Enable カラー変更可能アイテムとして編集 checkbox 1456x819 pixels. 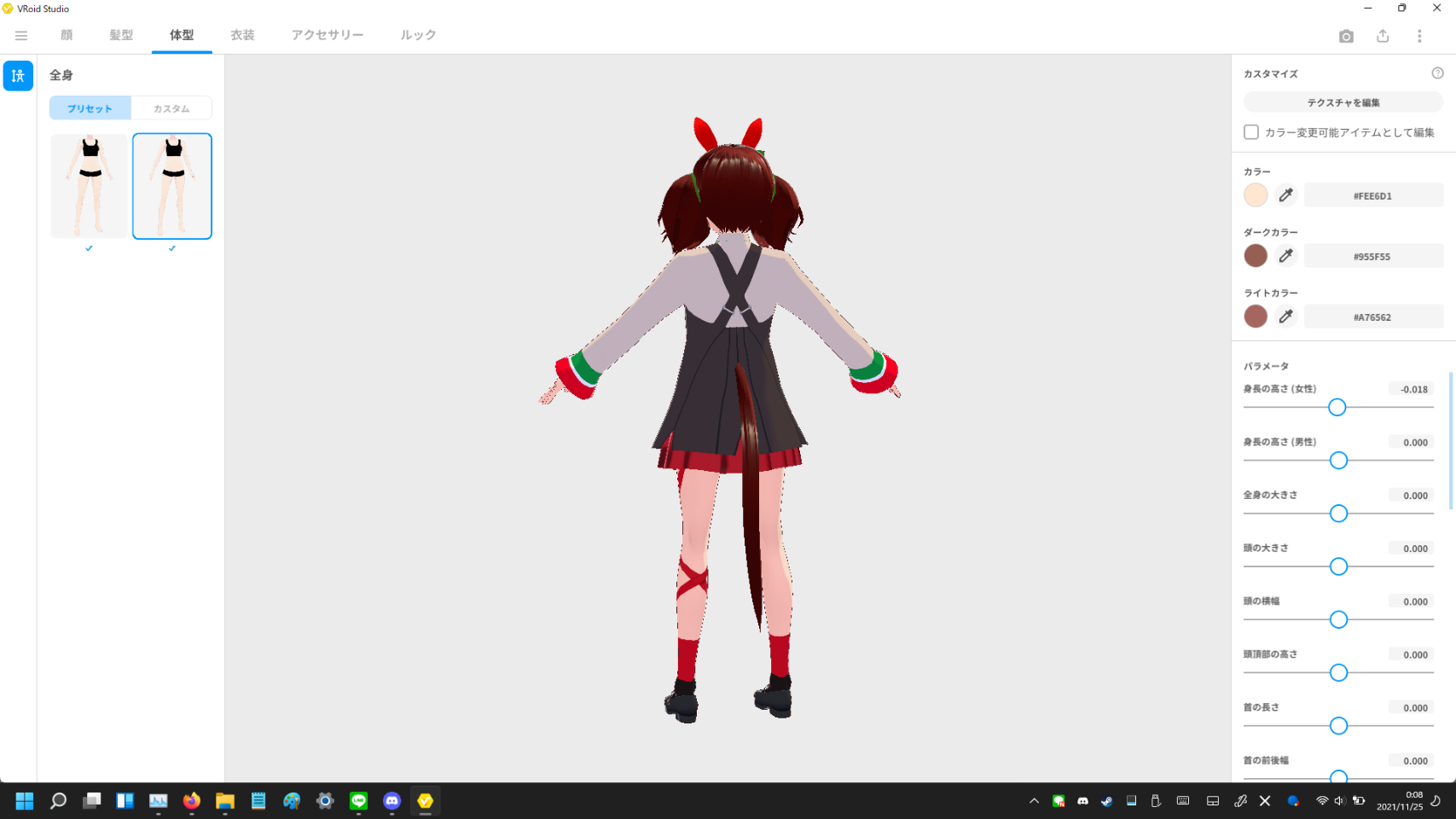(x=1251, y=132)
